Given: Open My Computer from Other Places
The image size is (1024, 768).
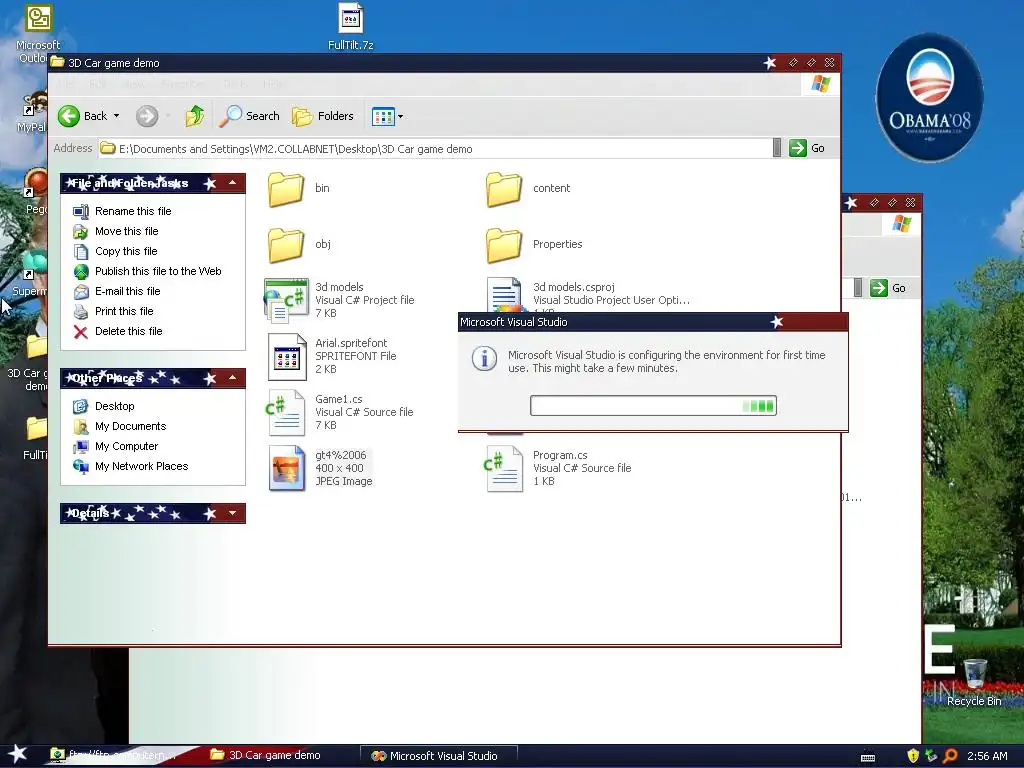Looking at the screenshot, I should coord(126,447).
